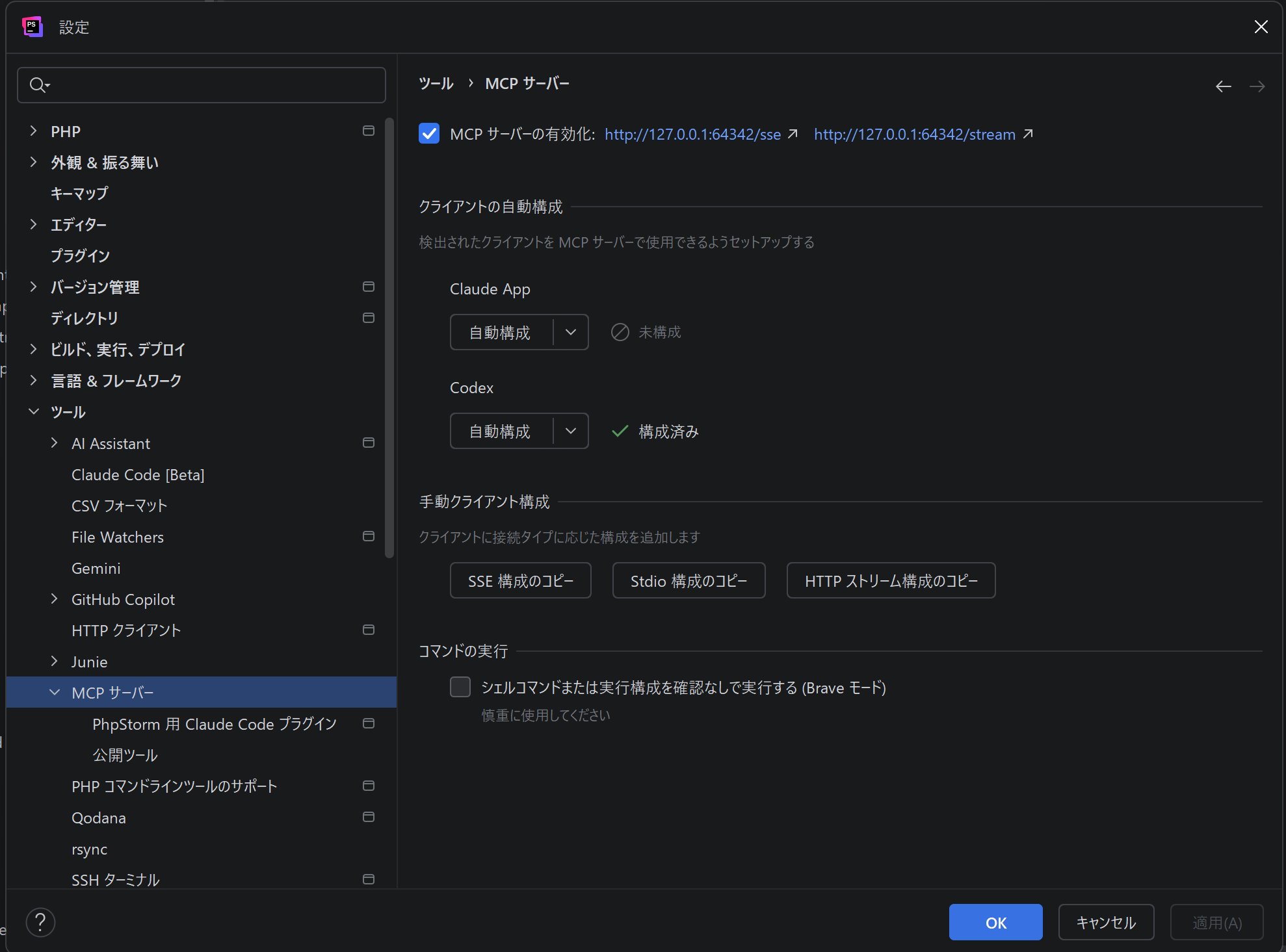Screen dimensions: 1286x952
Task: Open external arrow next to sse URL
Action: click(793, 134)
